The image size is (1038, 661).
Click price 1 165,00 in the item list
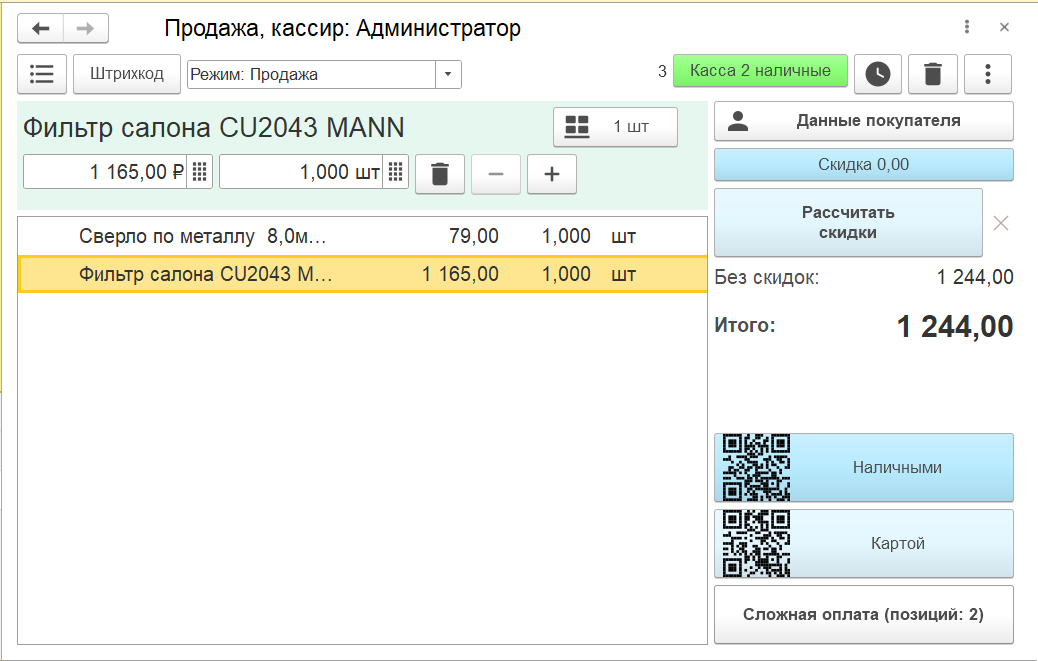point(460,274)
